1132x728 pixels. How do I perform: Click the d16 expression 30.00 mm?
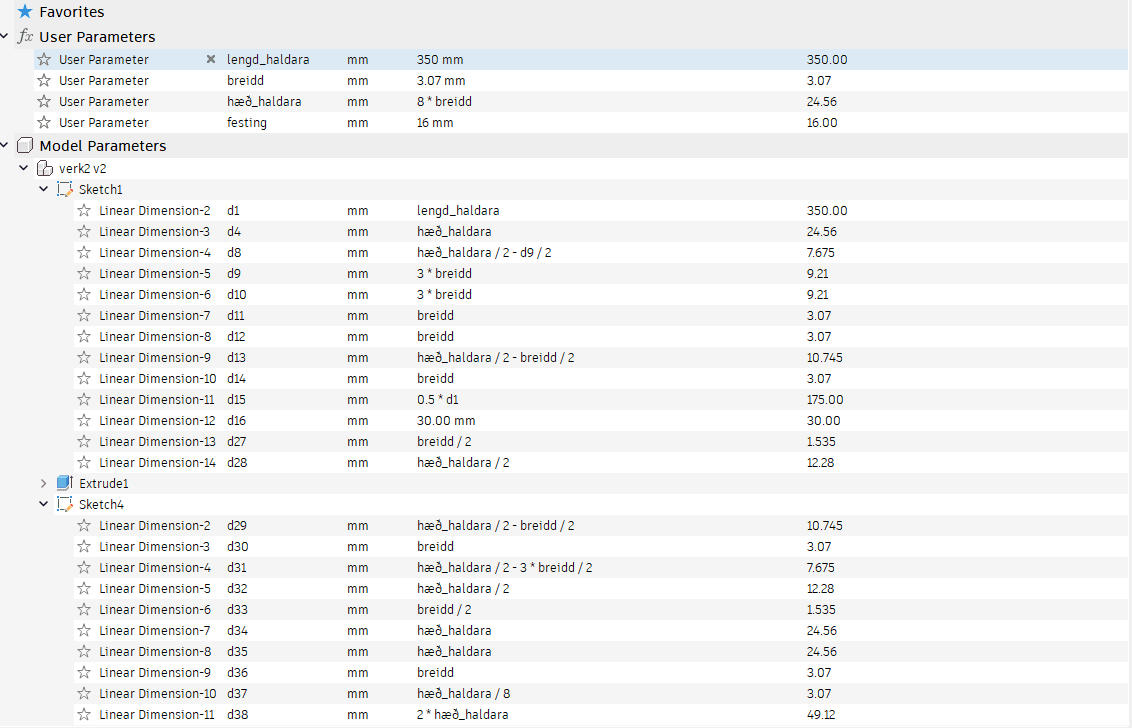(x=446, y=420)
